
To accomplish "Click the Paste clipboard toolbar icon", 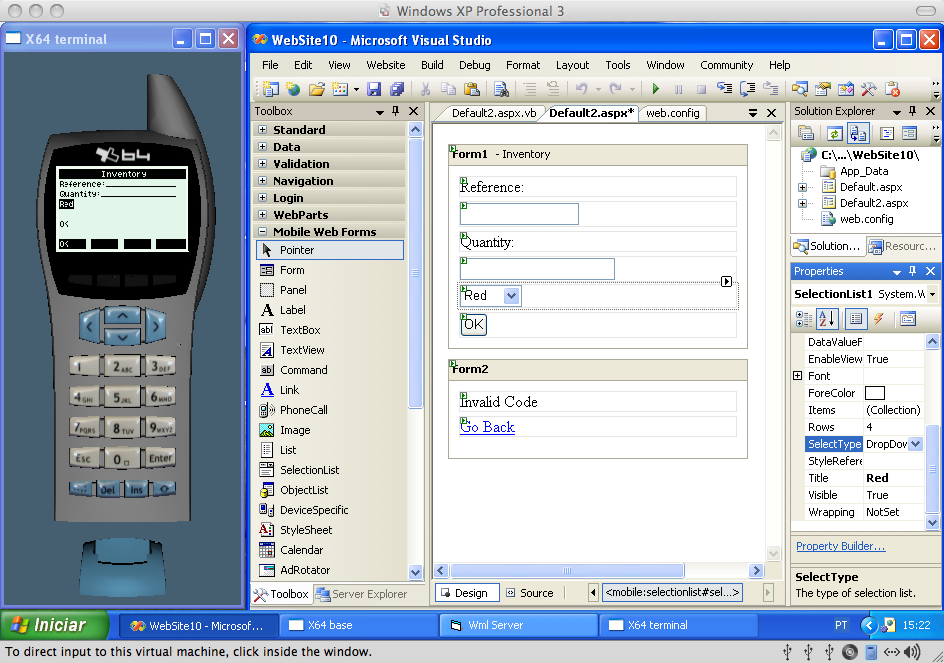I will point(472,89).
